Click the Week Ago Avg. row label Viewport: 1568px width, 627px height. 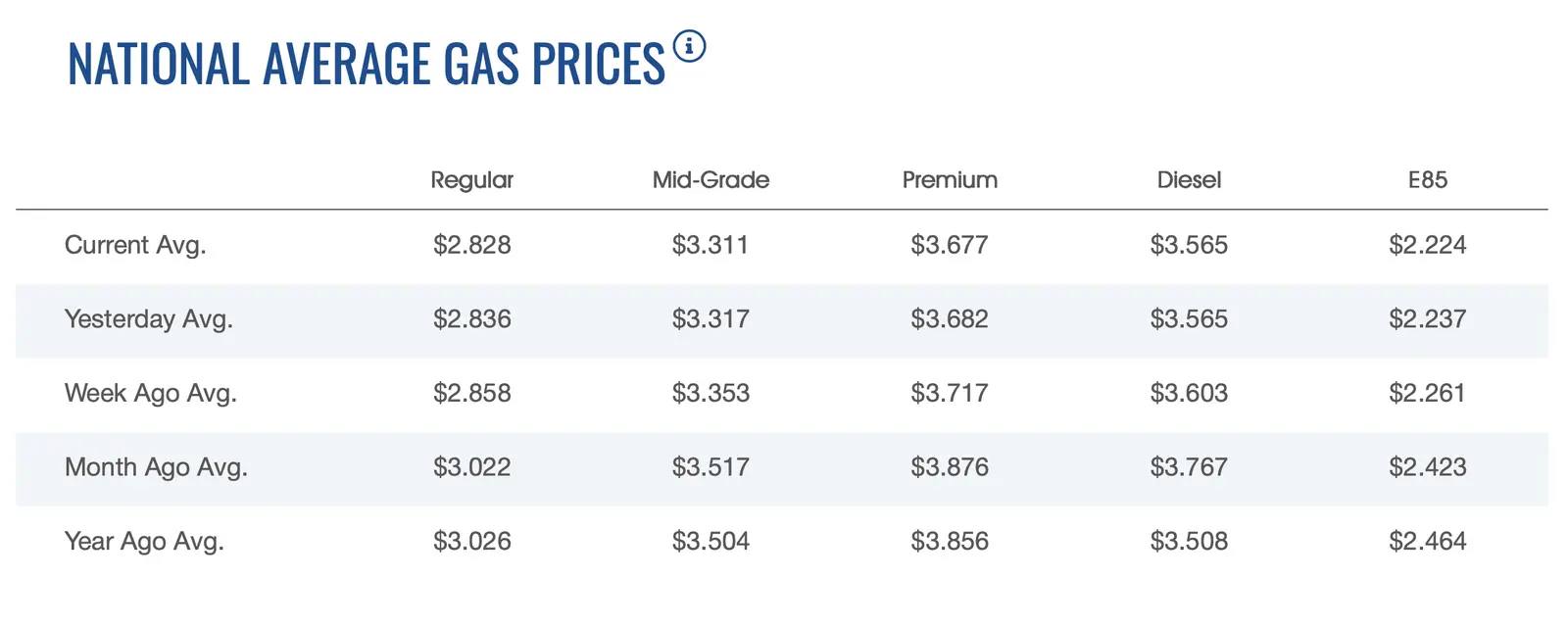[150, 394]
